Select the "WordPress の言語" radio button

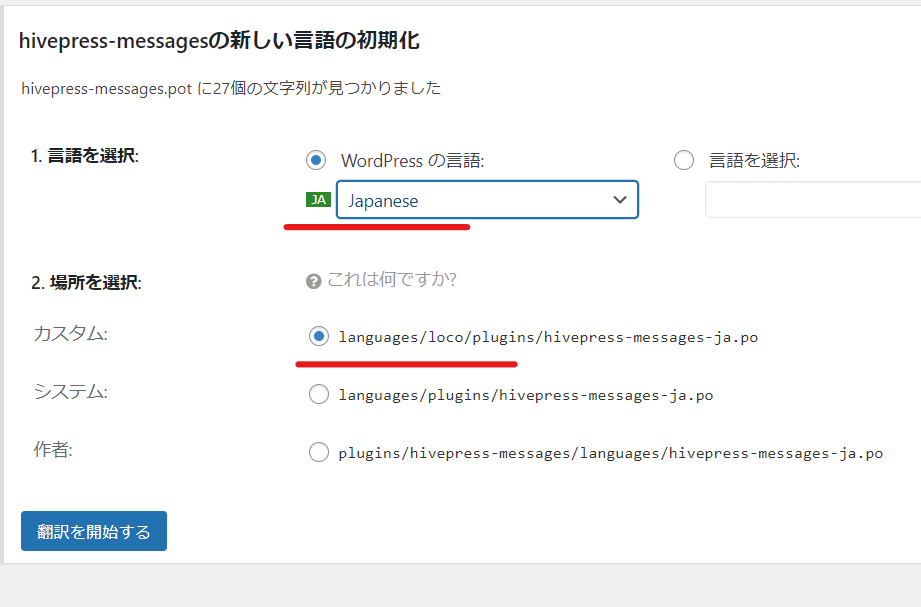tap(316, 160)
